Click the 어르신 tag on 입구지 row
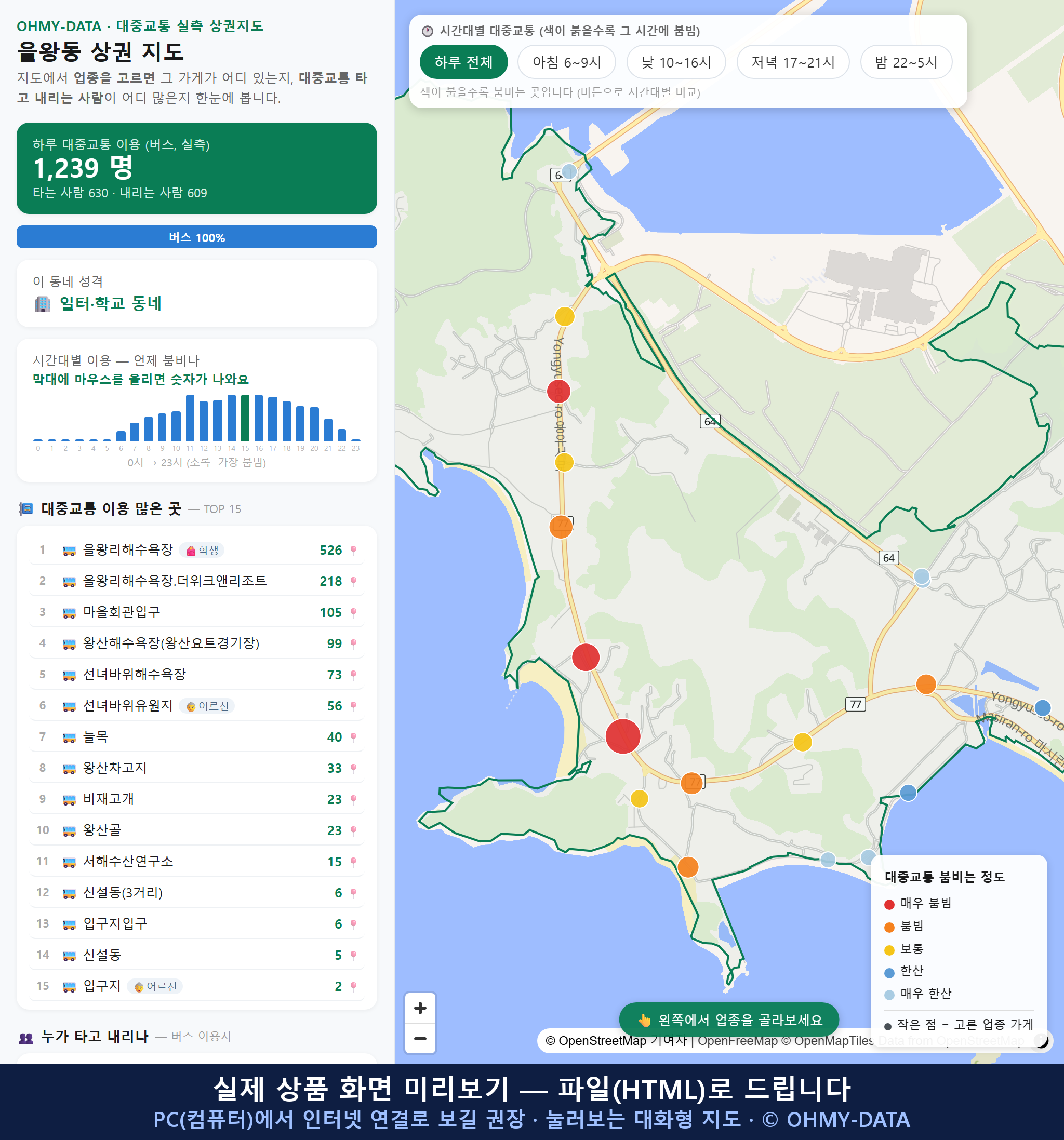Screen dimensions: 1064x1140 (x=155, y=986)
